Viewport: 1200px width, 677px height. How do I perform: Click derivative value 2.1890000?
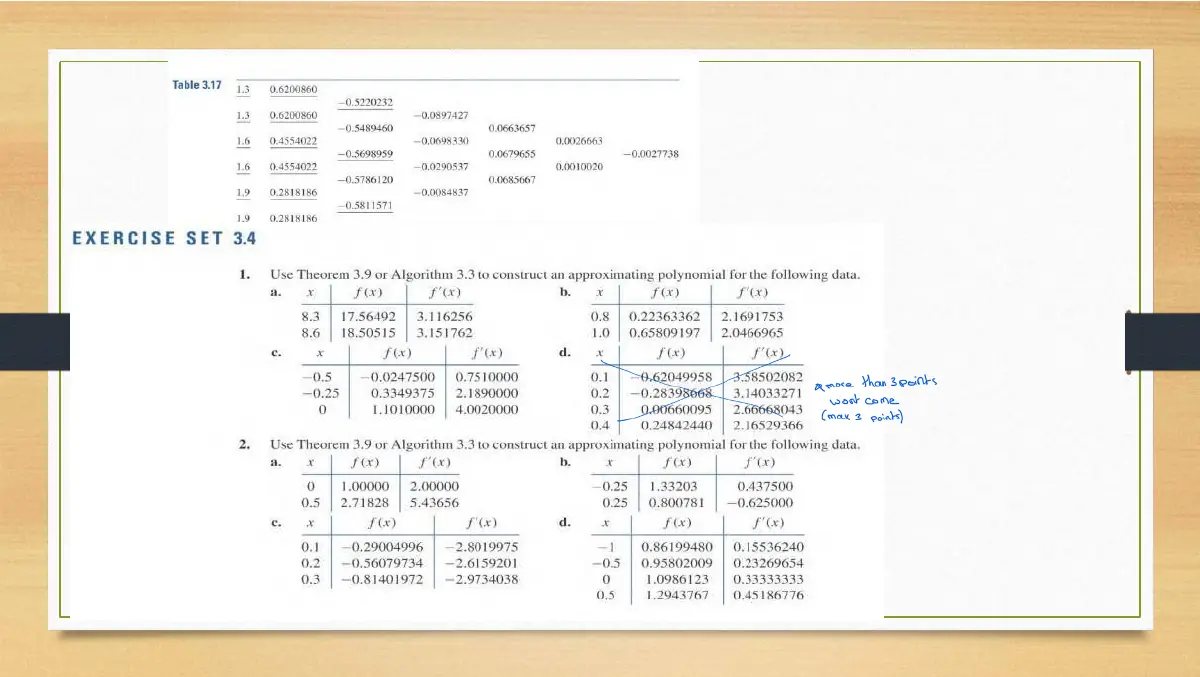click(487, 393)
